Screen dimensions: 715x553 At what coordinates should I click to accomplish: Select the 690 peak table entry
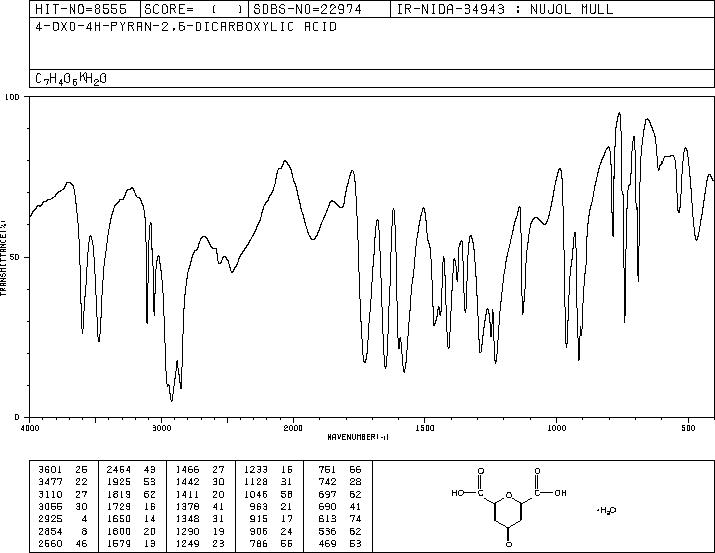pyautogui.click(x=340, y=506)
